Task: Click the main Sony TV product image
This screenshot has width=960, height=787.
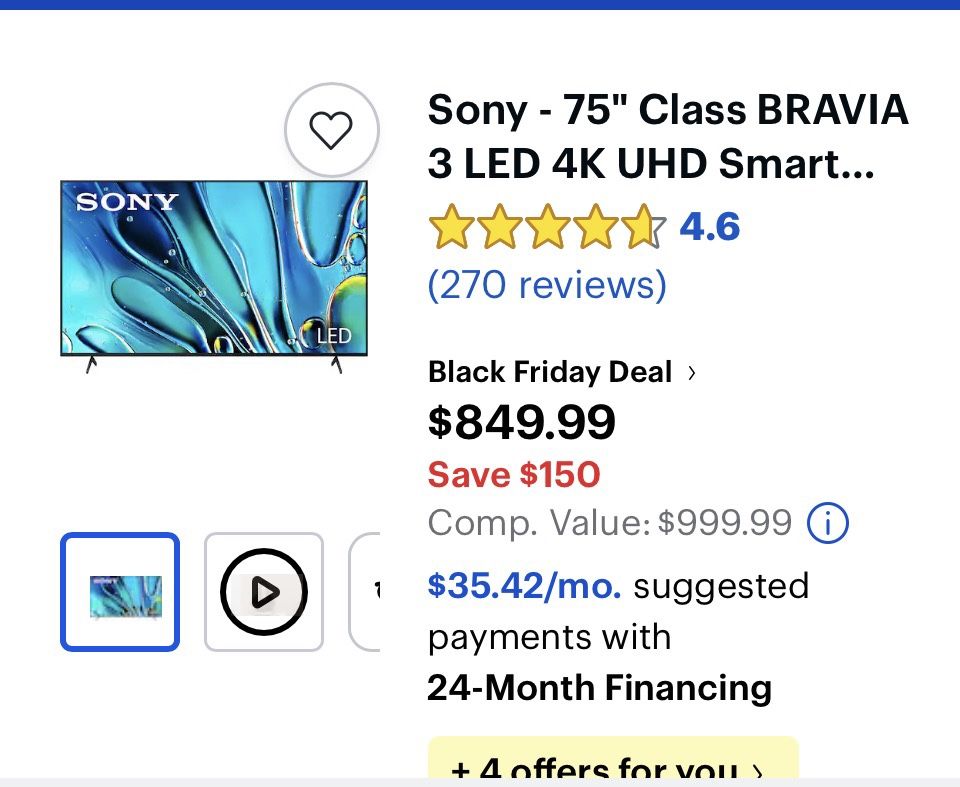Action: [213, 268]
